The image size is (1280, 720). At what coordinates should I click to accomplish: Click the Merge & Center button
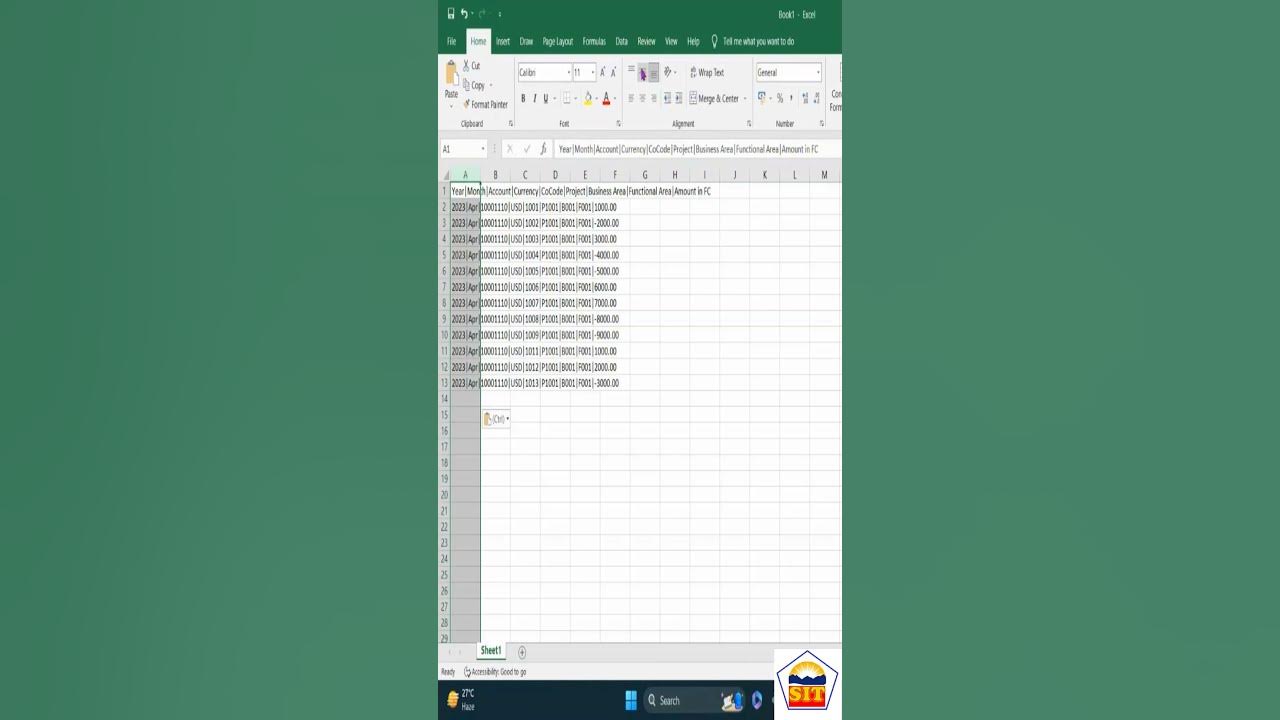tap(714, 98)
